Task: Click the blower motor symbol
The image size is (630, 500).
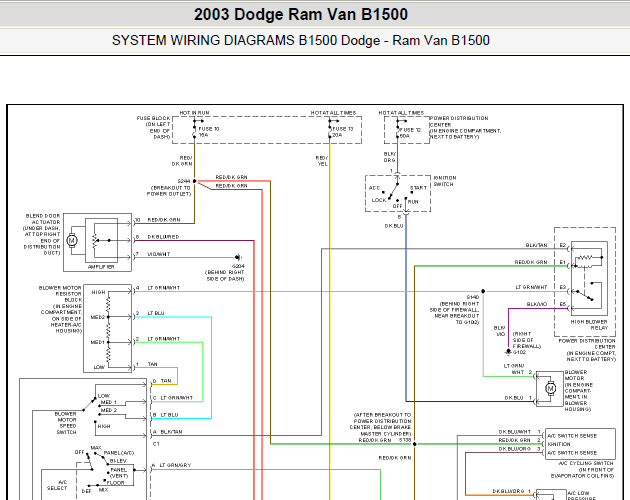Action: click(550, 388)
